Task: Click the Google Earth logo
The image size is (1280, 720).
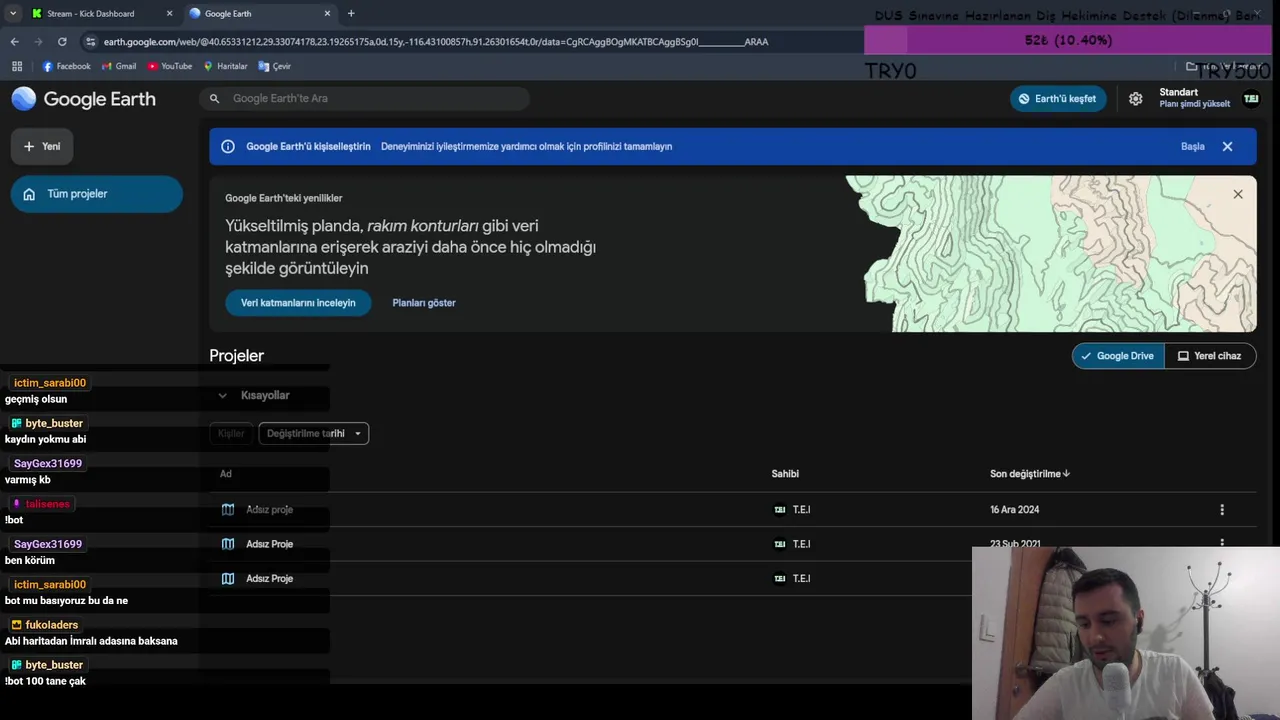Action: coord(84,99)
